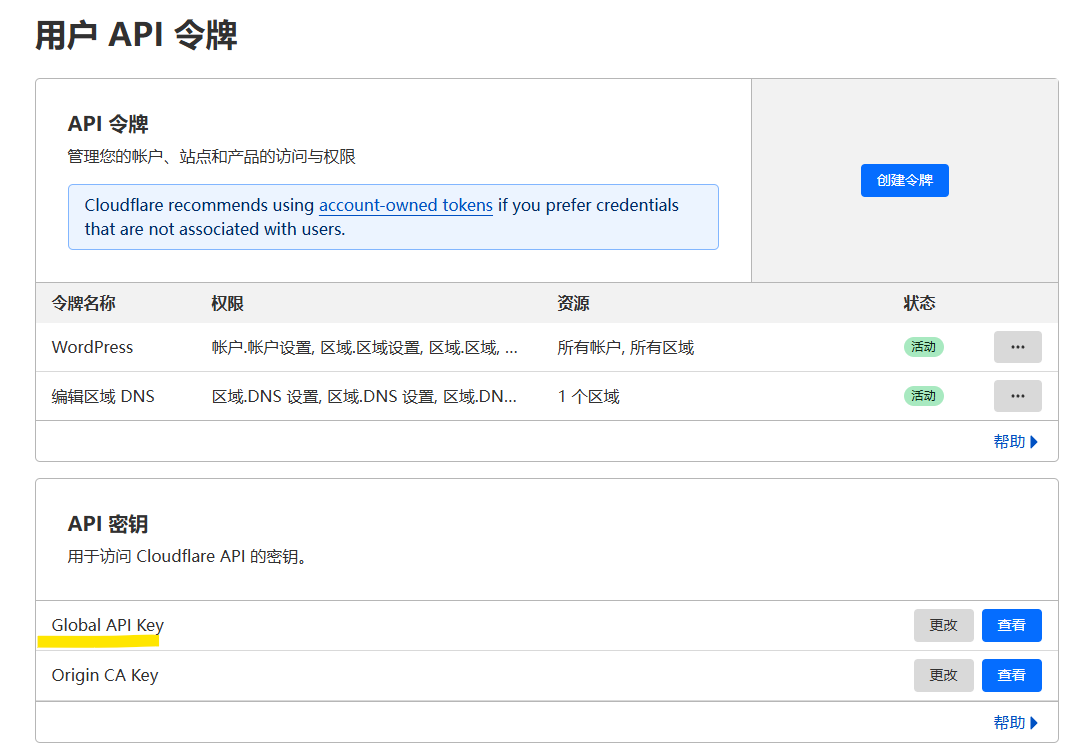Click the 令牌名称 column header
The width and height of the screenshot is (1067, 749).
[83, 303]
